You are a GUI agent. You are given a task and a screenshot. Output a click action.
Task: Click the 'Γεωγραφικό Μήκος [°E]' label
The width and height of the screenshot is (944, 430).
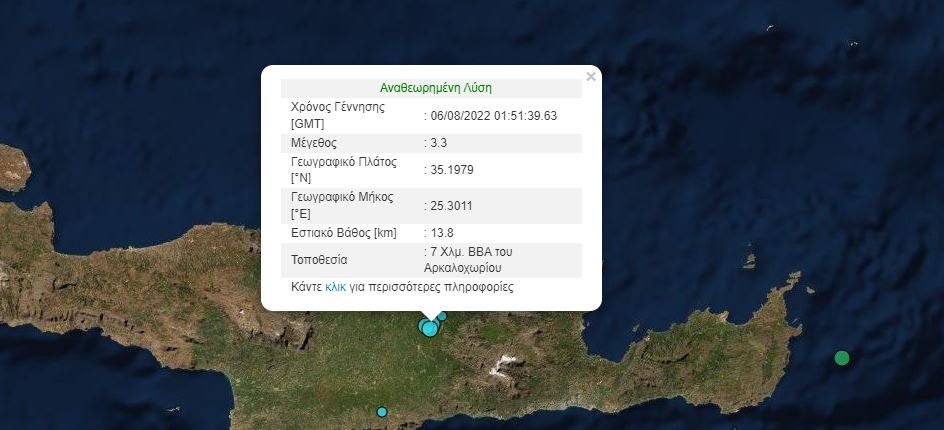[x=340, y=206]
